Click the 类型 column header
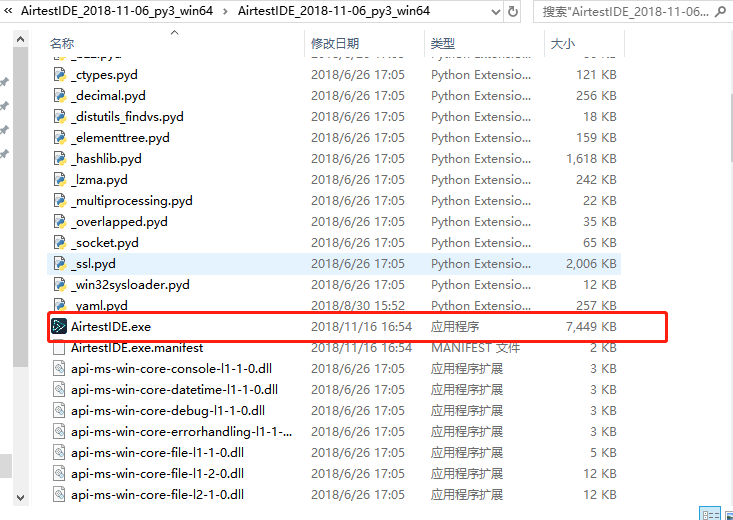The height and width of the screenshot is (520, 733). tap(443, 44)
